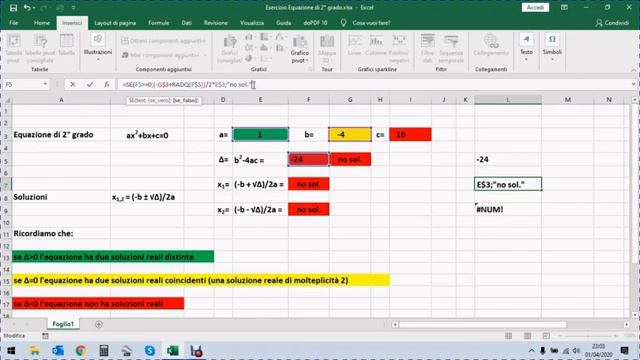
Task: Switch to the Home tab
Action: coord(42,23)
